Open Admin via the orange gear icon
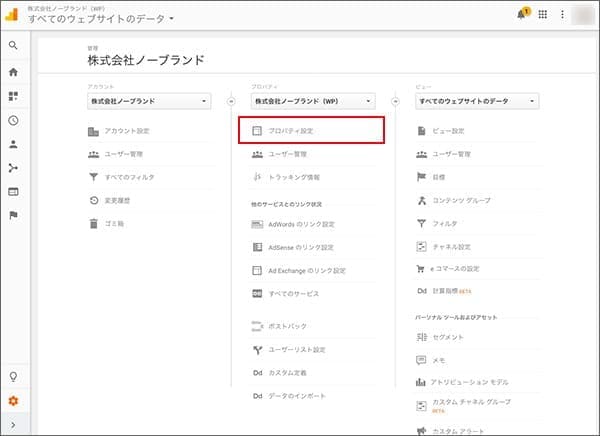Image resolution: width=600 pixels, height=436 pixels. click(13, 401)
